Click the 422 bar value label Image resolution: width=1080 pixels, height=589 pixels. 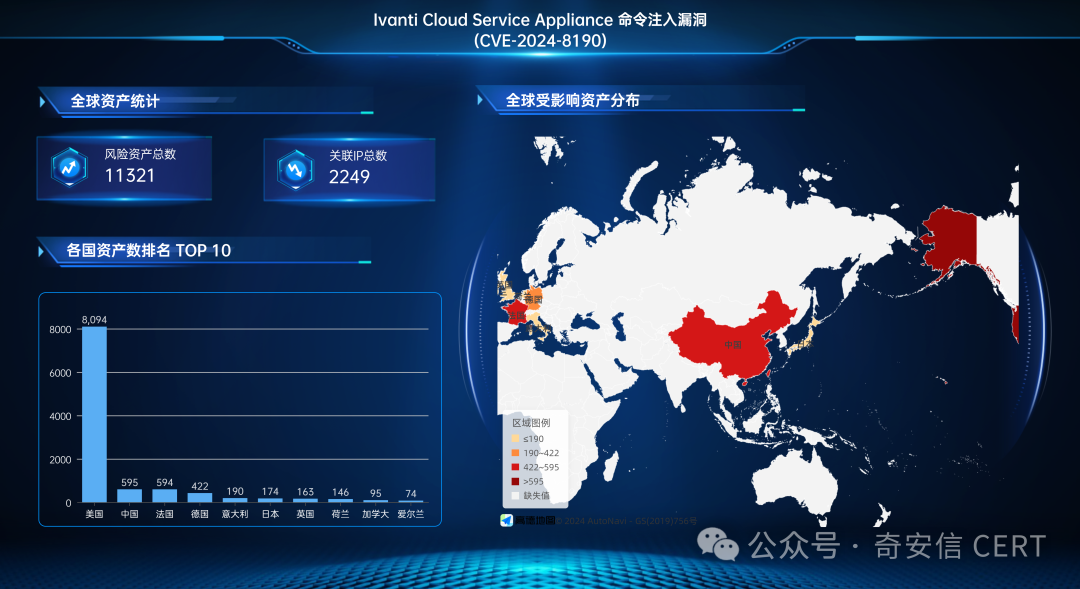(x=200, y=486)
